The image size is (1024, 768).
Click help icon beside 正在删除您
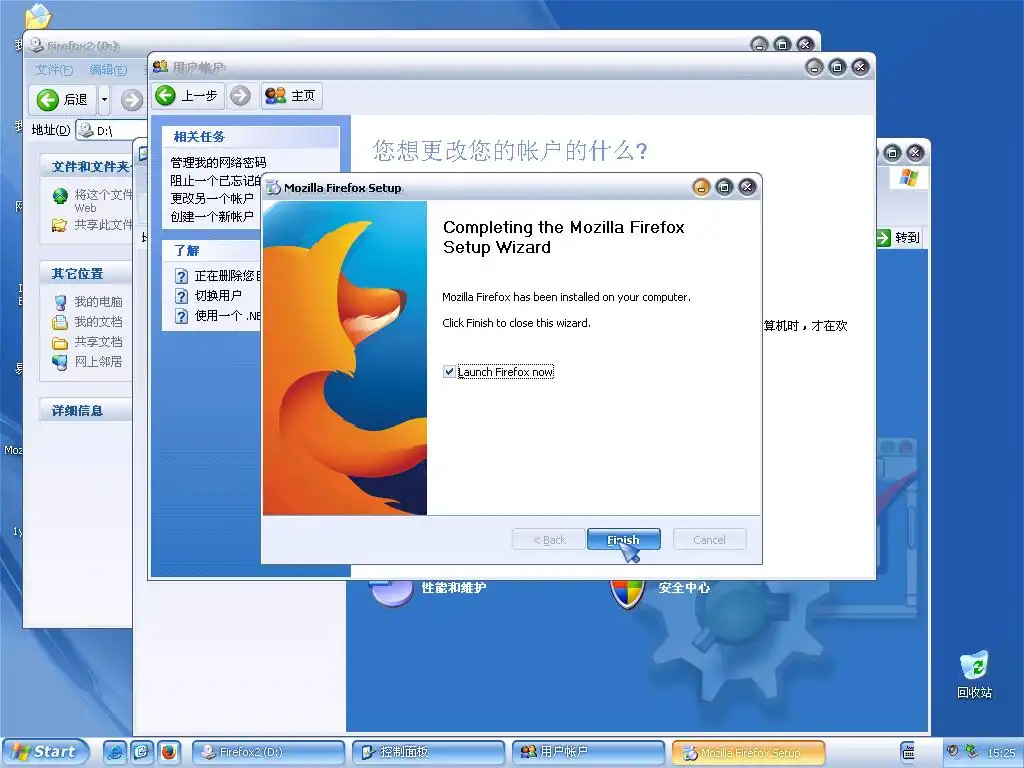pyautogui.click(x=182, y=276)
